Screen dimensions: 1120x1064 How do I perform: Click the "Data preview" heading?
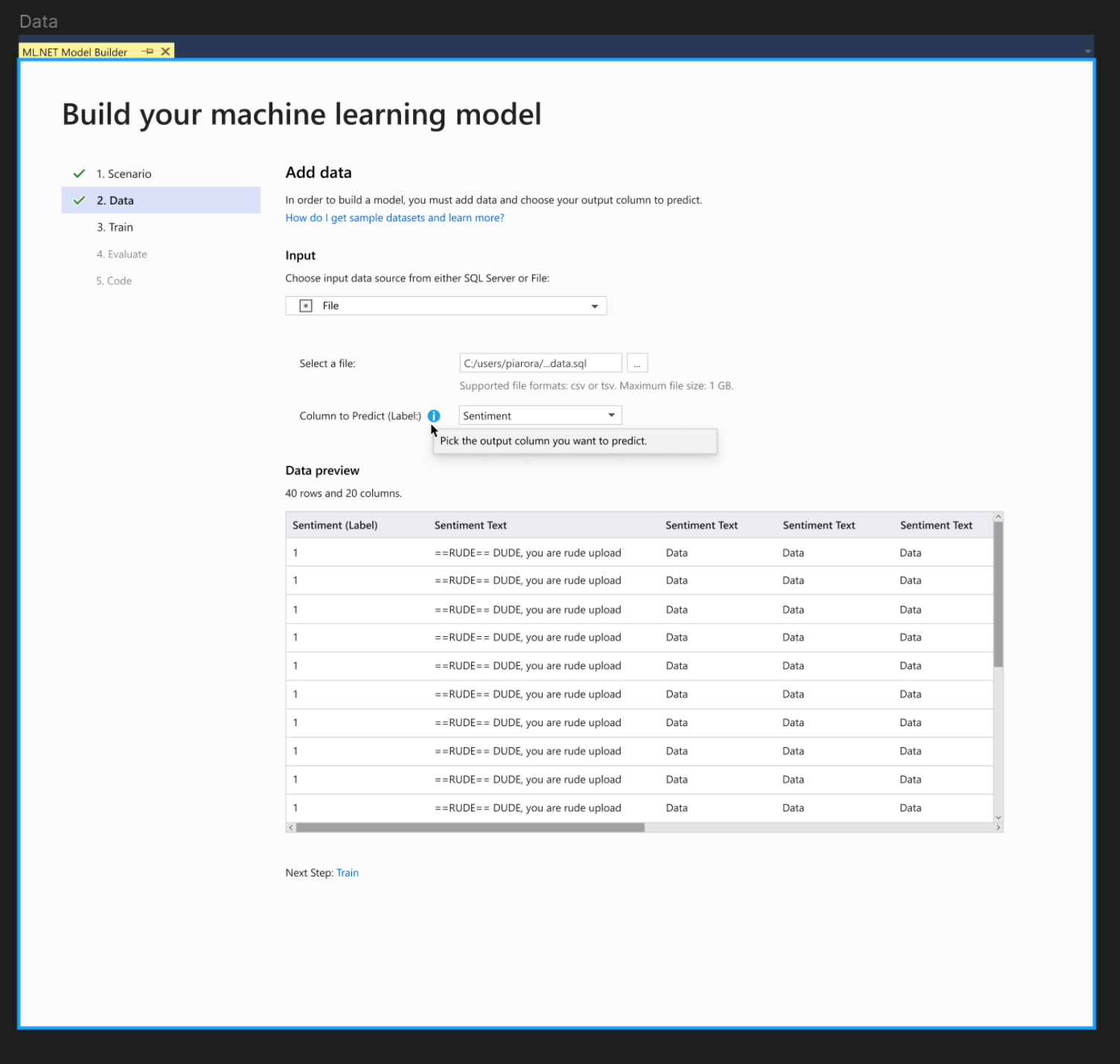(x=322, y=470)
